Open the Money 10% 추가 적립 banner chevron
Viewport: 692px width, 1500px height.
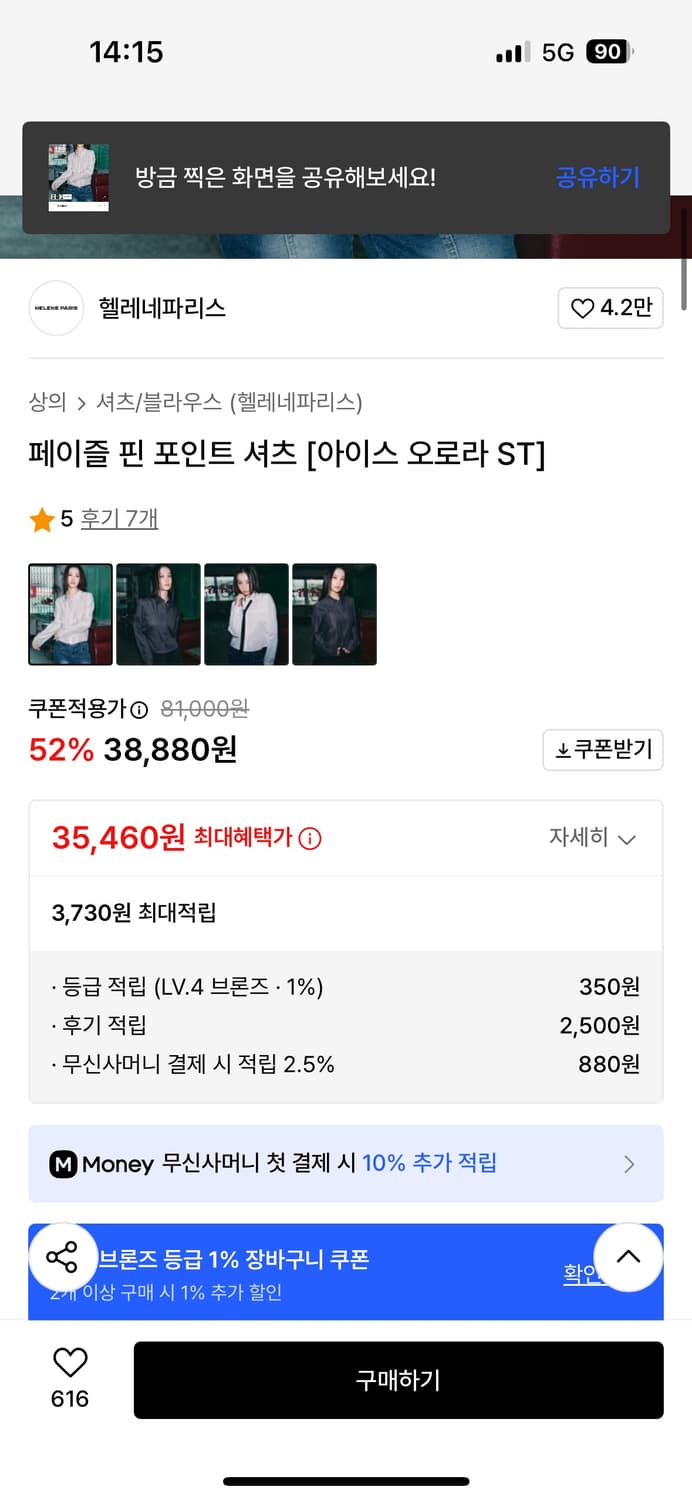point(628,1163)
